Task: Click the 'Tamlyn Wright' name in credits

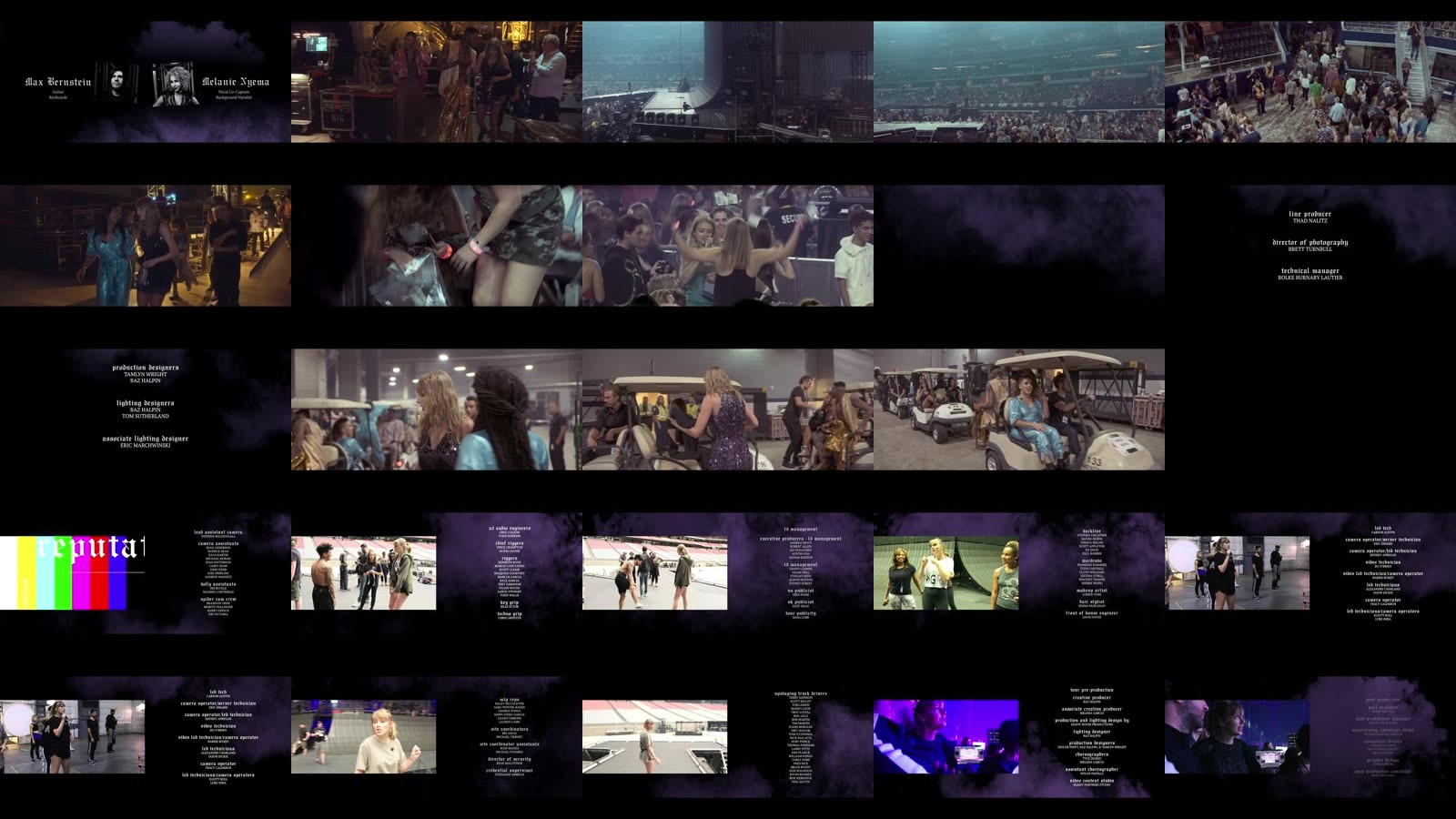Action: tap(146, 374)
